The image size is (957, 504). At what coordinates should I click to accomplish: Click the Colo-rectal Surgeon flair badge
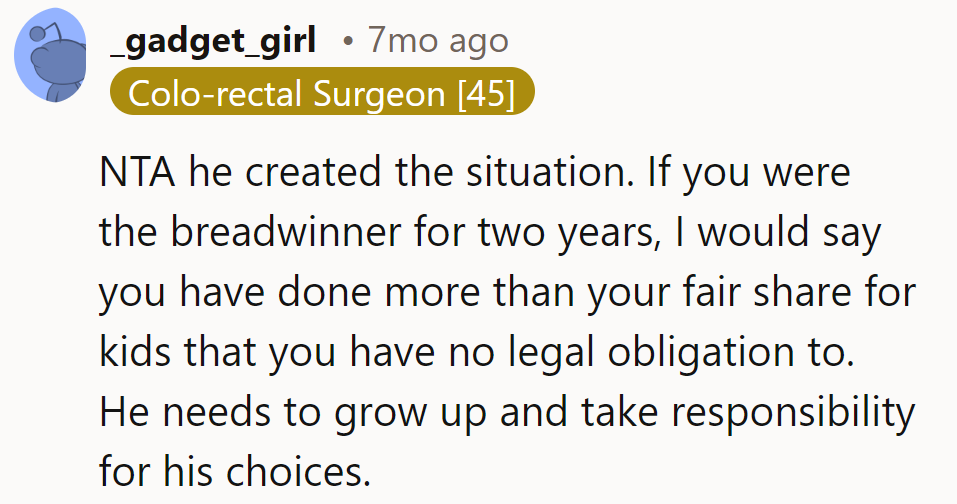(x=321, y=94)
